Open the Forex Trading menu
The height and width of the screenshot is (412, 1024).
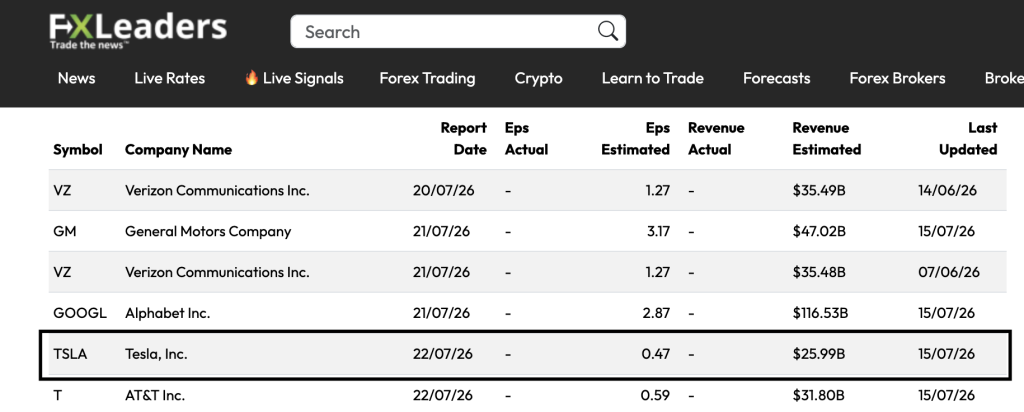tap(427, 78)
